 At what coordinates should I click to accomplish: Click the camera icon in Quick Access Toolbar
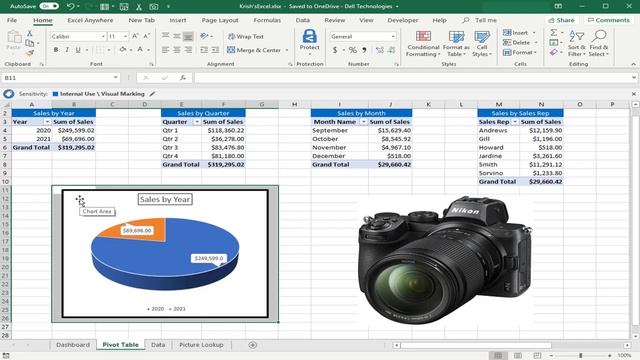(x=153, y=7)
